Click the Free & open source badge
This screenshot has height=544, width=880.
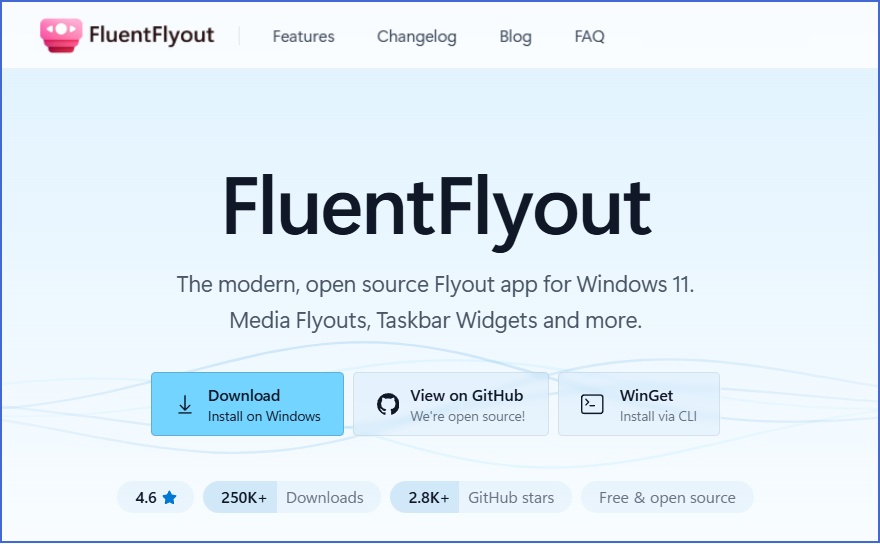(667, 497)
